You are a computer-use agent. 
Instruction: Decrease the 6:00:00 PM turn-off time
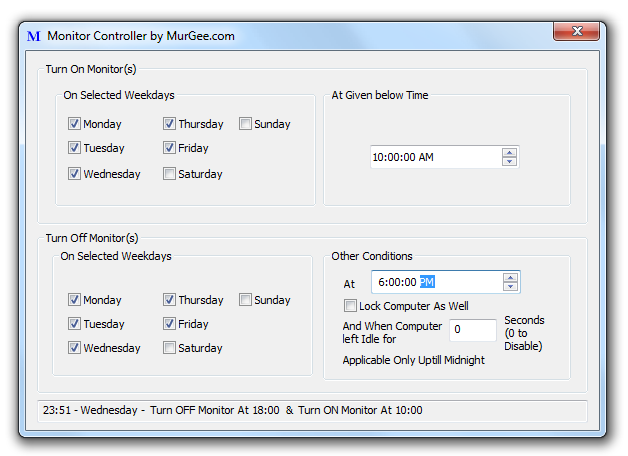coord(510,287)
